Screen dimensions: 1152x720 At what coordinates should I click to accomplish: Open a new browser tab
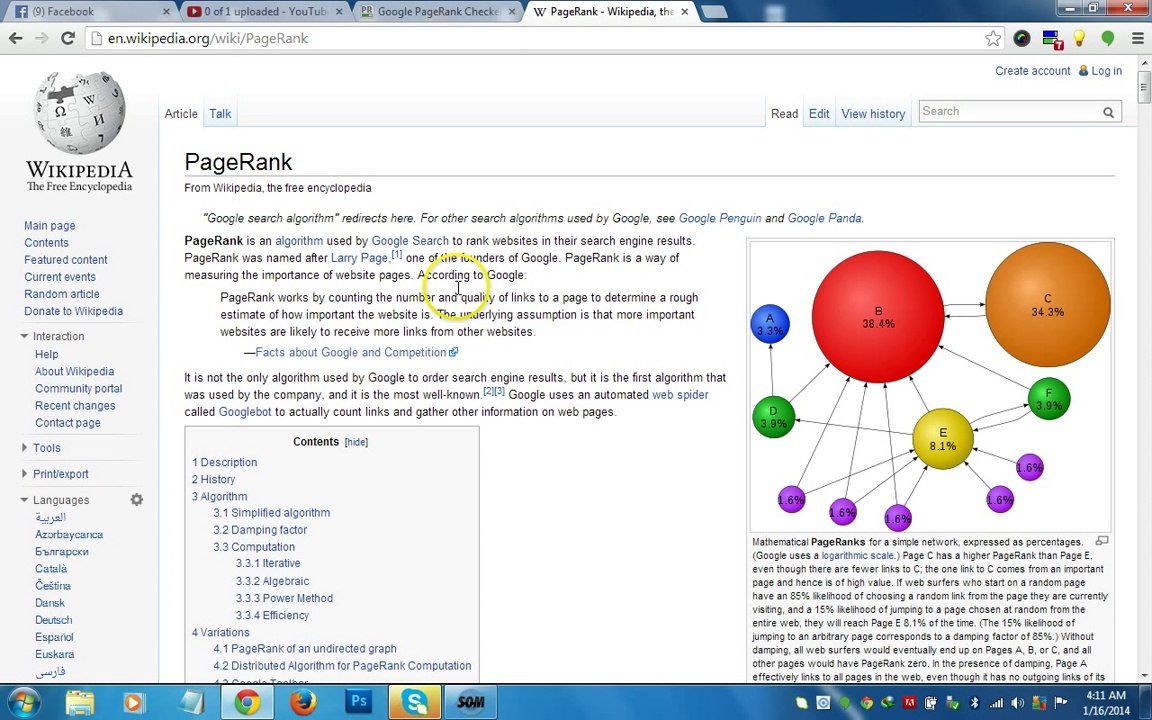[714, 12]
